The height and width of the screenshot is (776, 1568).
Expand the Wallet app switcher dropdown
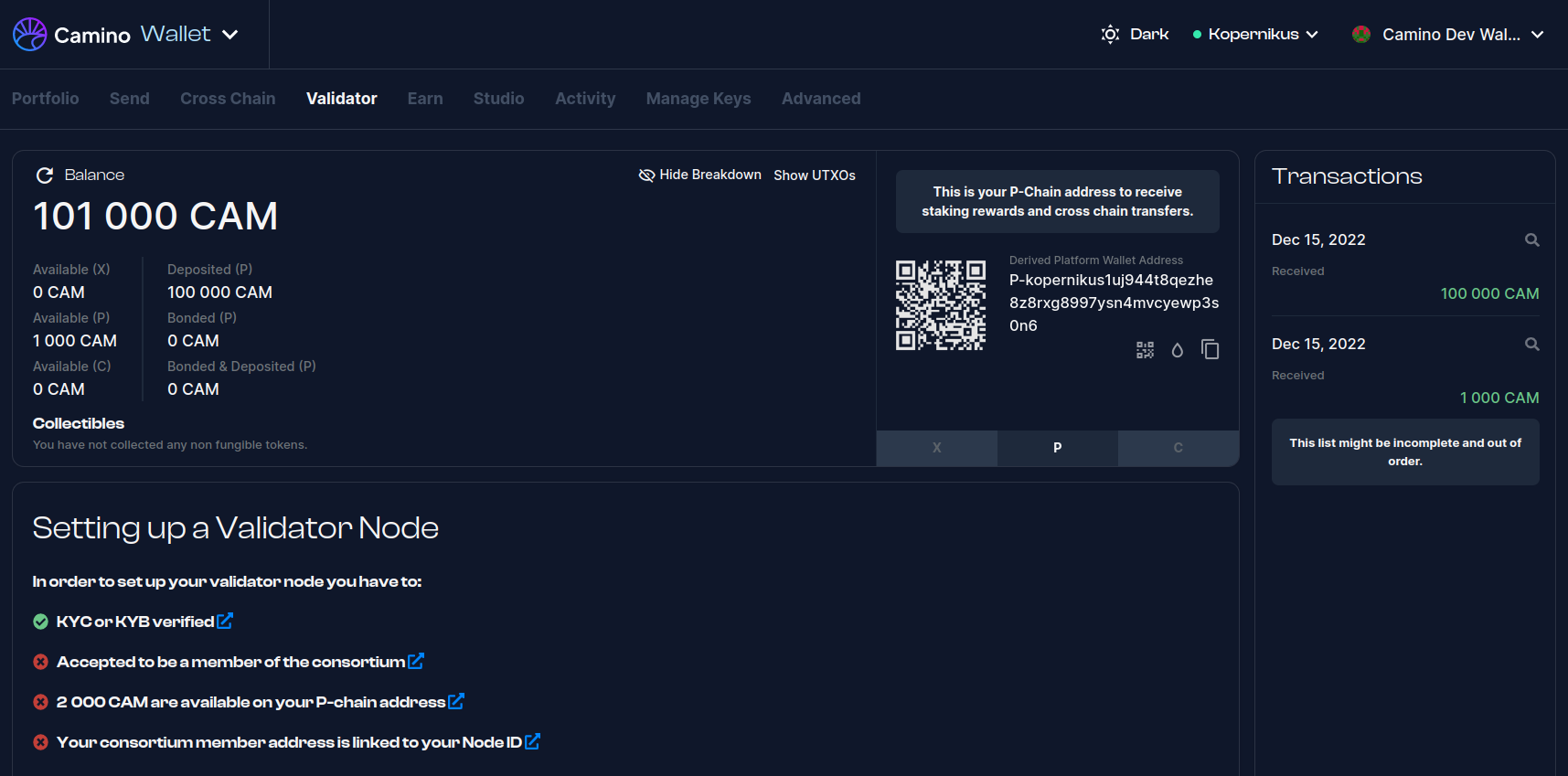tap(230, 35)
